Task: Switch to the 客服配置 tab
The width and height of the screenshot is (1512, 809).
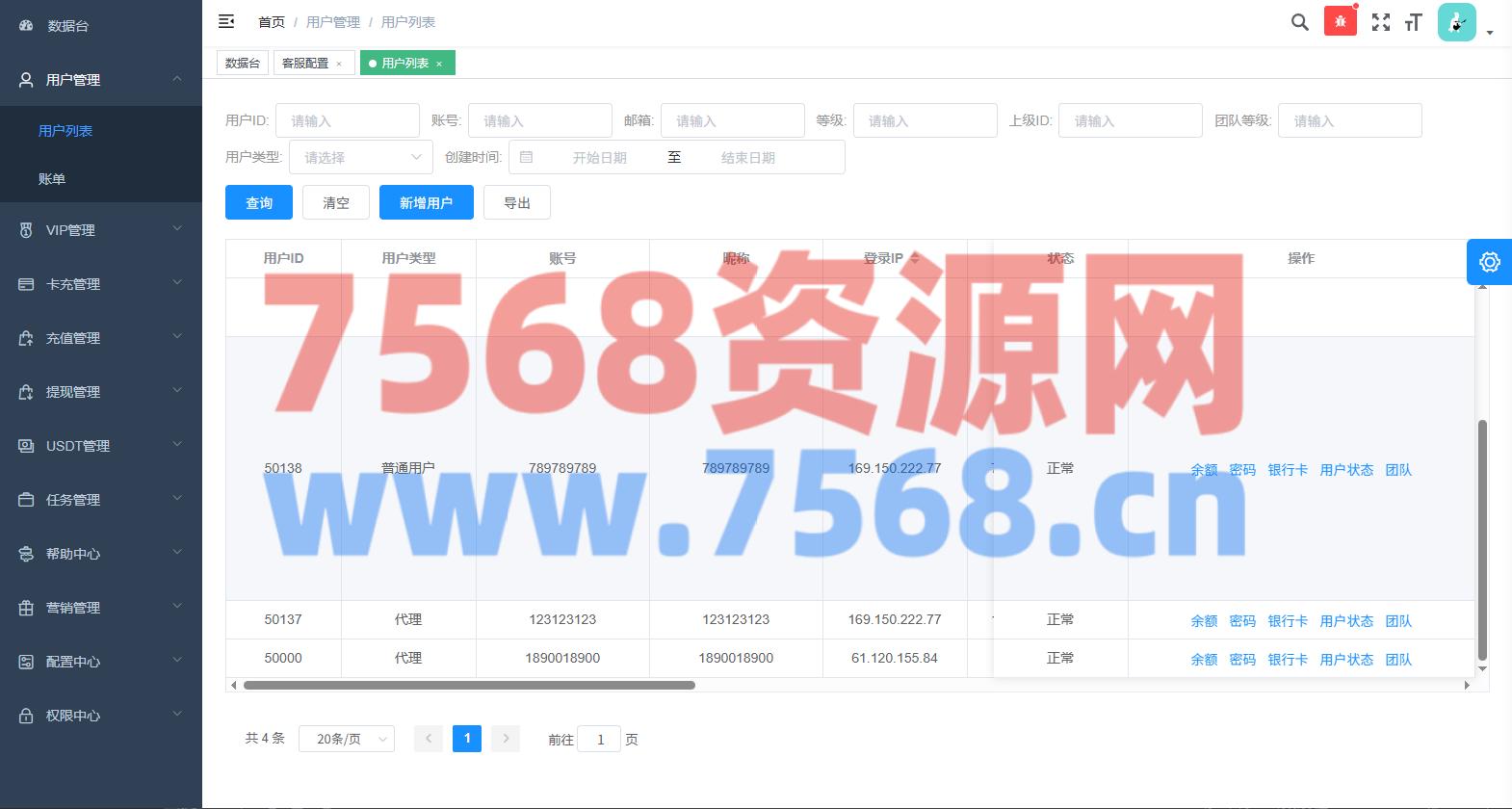Action: (305, 64)
